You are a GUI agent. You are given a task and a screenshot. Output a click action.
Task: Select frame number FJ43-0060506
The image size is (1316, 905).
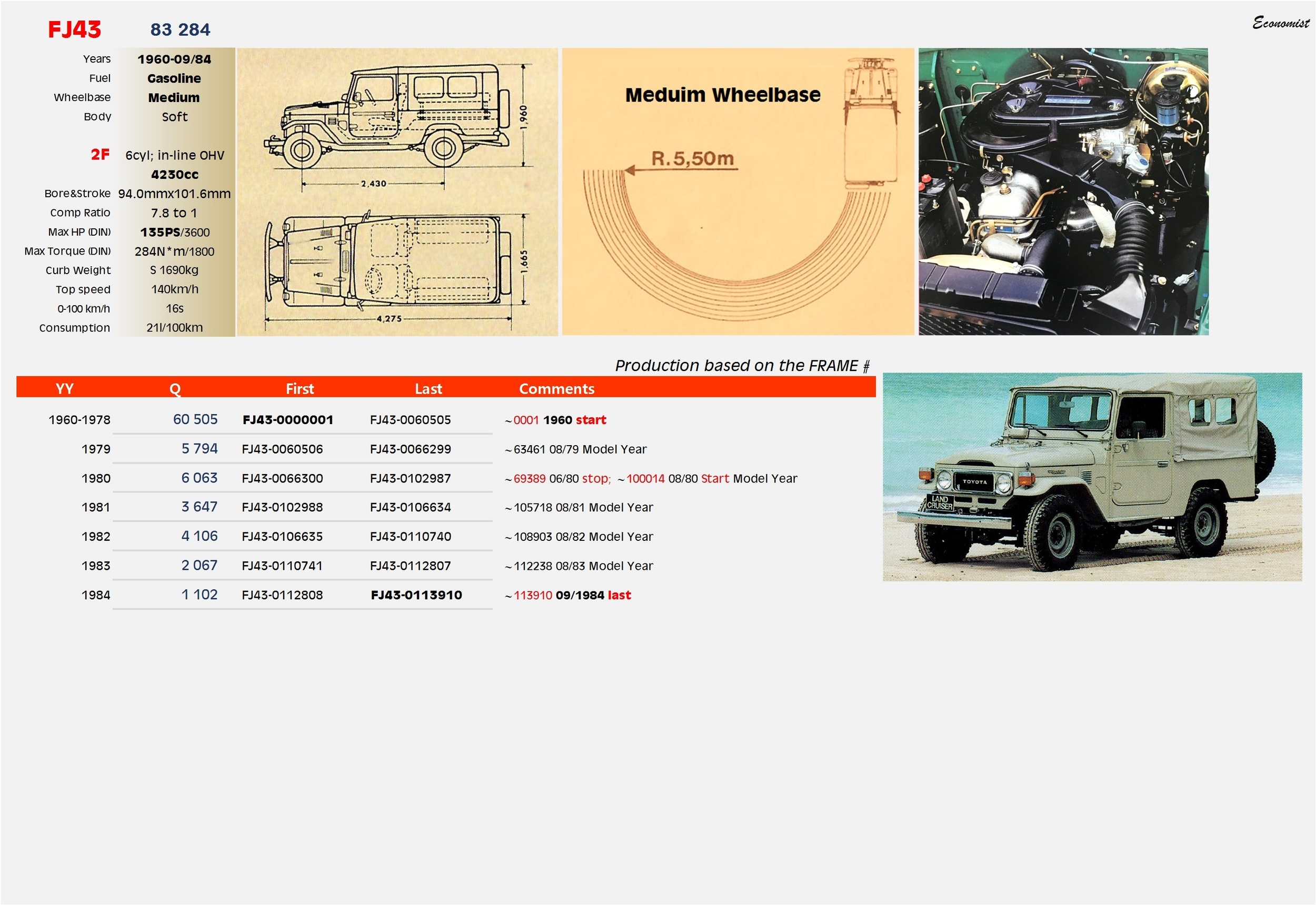click(283, 450)
